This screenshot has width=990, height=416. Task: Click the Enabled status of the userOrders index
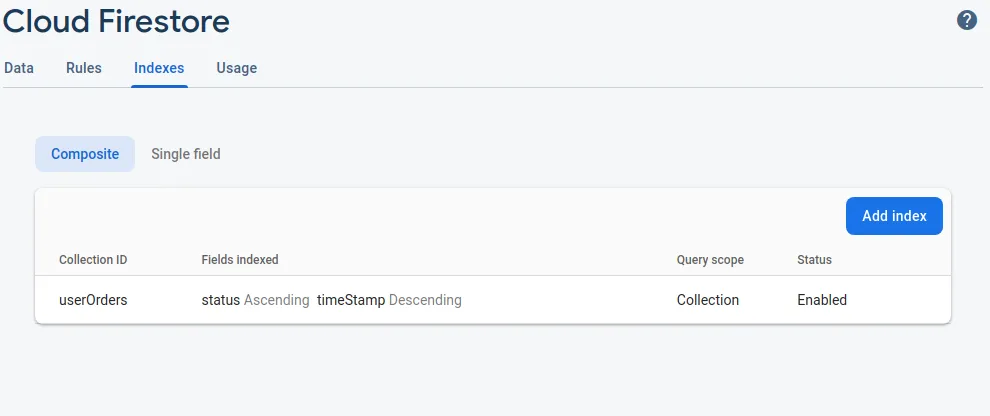(x=822, y=300)
